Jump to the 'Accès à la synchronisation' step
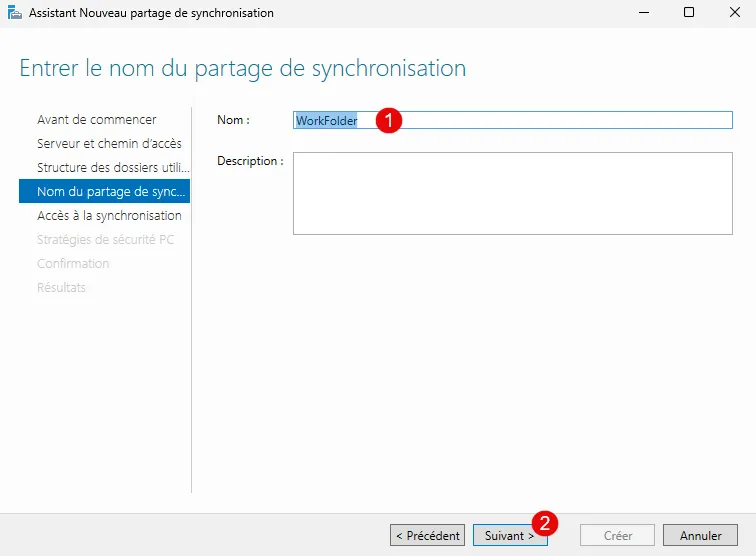 108,215
